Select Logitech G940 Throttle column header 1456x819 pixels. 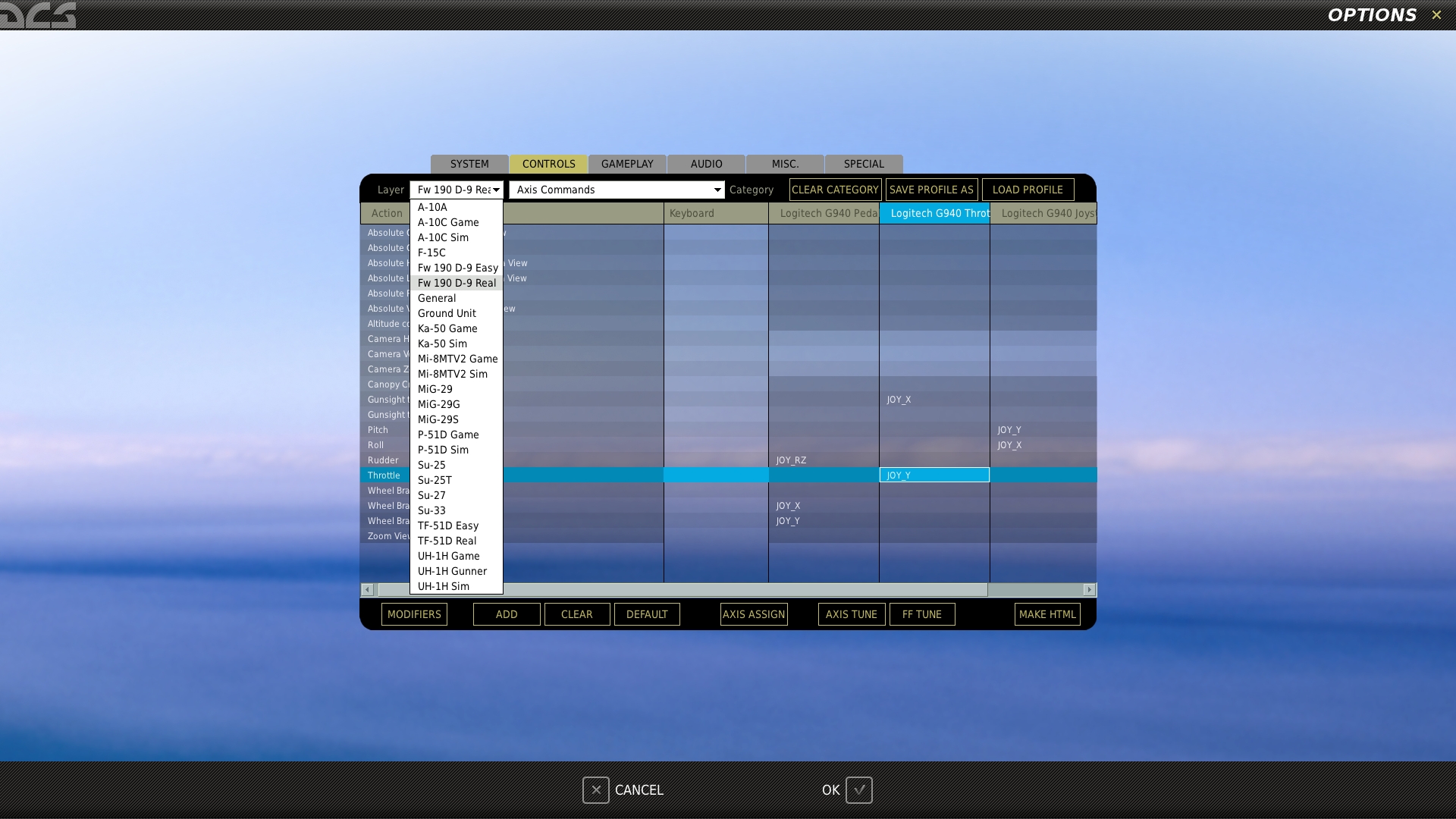(x=934, y=213)
